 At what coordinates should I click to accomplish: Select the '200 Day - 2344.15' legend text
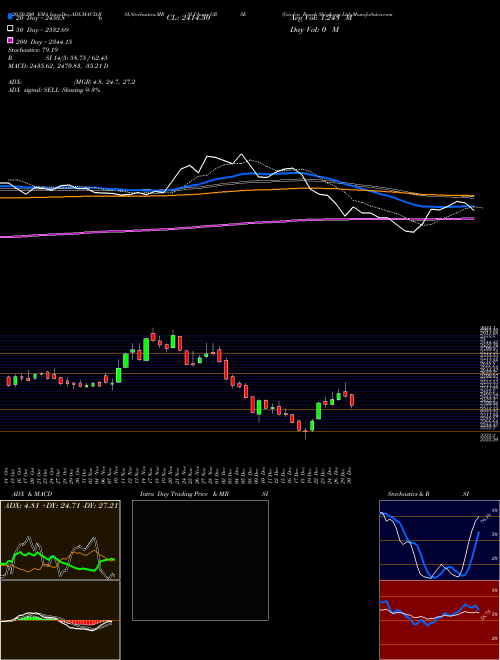click(x=44, y=42)
